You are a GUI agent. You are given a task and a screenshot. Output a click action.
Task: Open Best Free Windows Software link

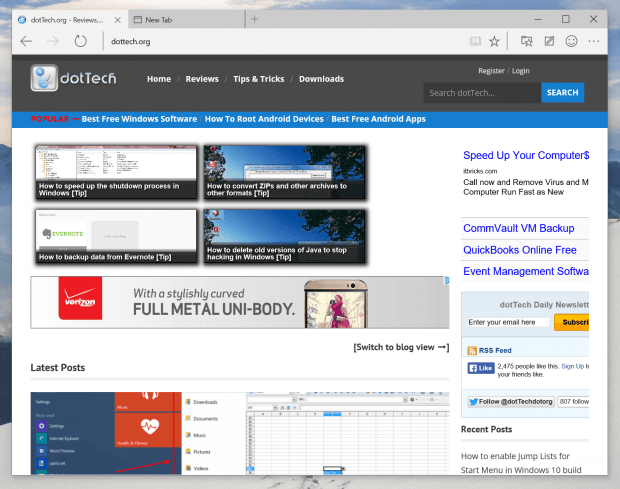(x=139, y=119)
